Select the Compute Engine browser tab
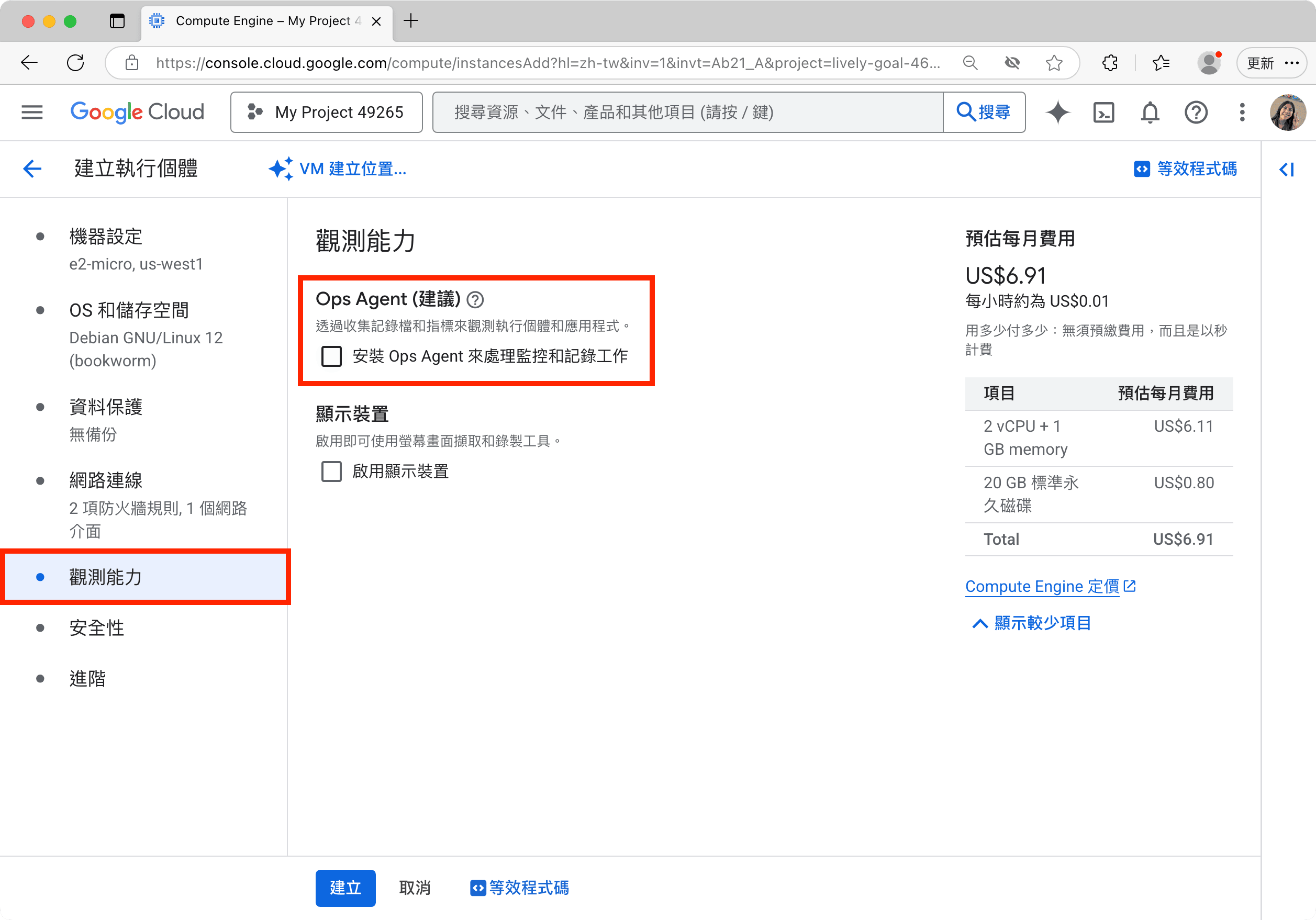 tap(267, 21)
